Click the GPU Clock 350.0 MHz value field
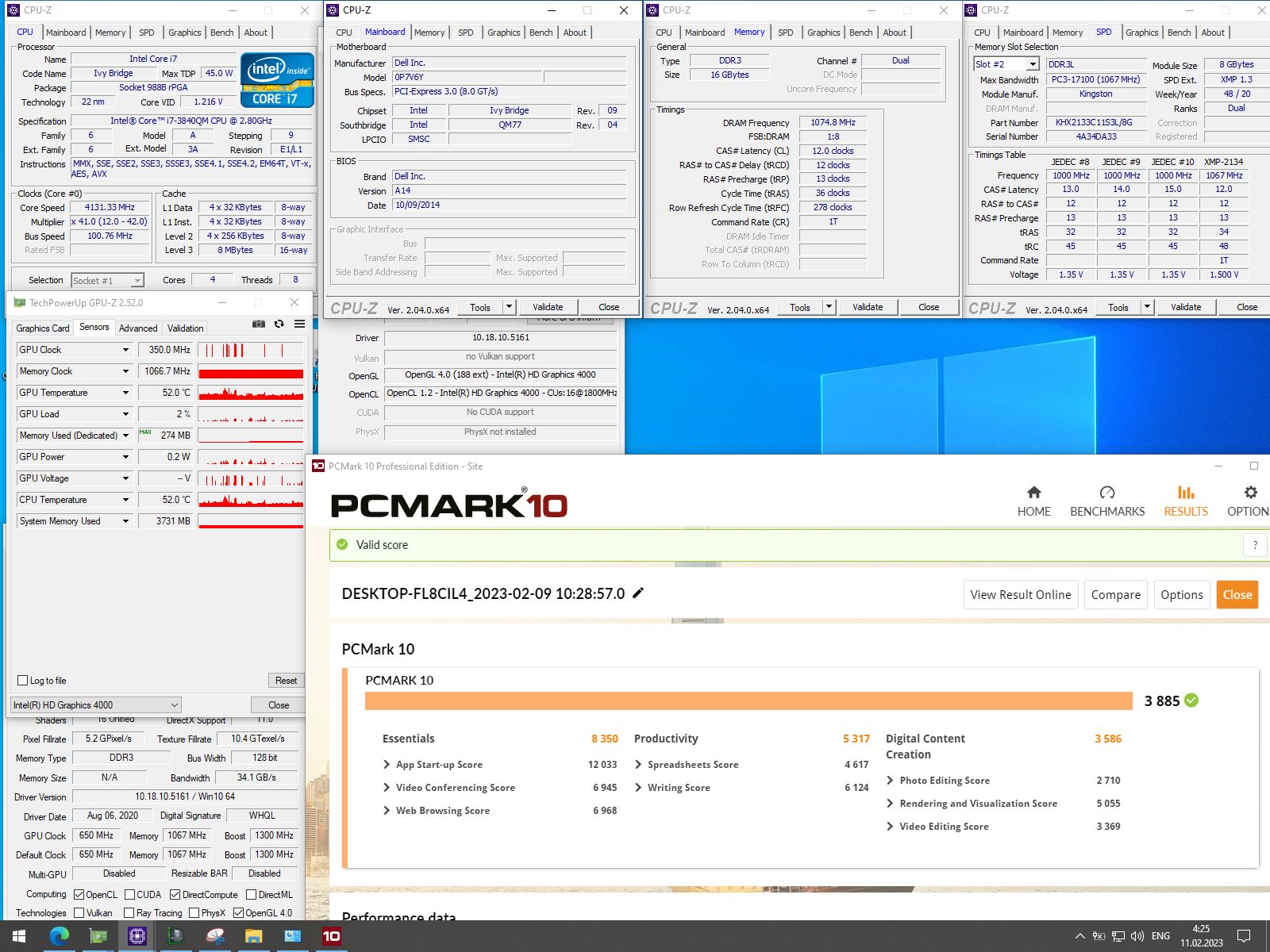The image size is (1270, 952). [166, 350]
